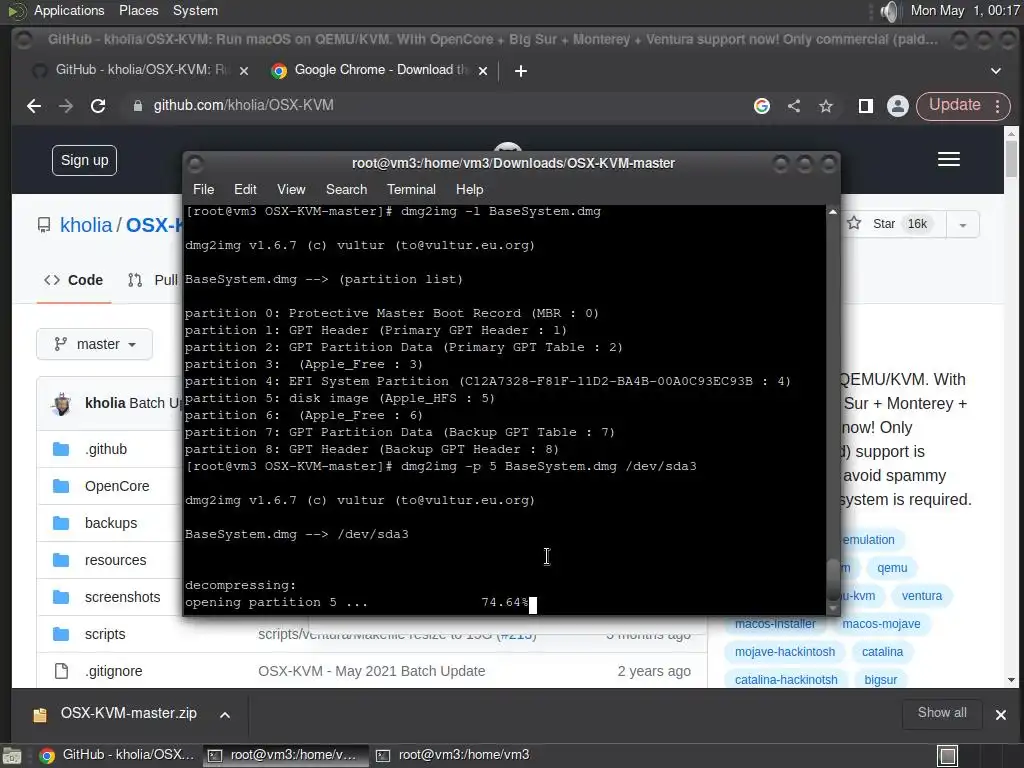This screenshot has width=1024, height=768.
Task: Open the Chrome profile avatar
Action: (898, 106)
